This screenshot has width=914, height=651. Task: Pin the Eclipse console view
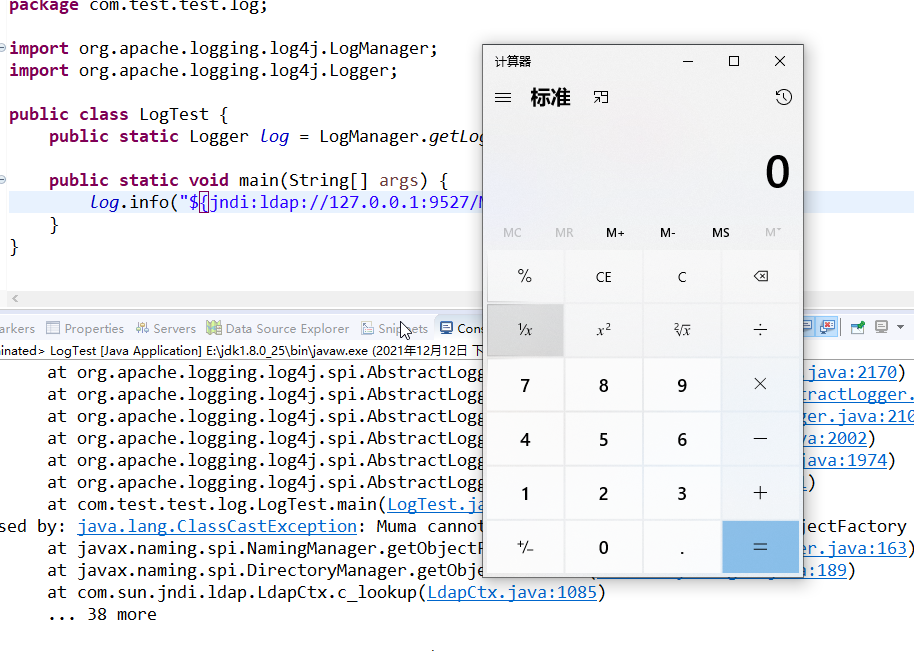tap(857, 327)
